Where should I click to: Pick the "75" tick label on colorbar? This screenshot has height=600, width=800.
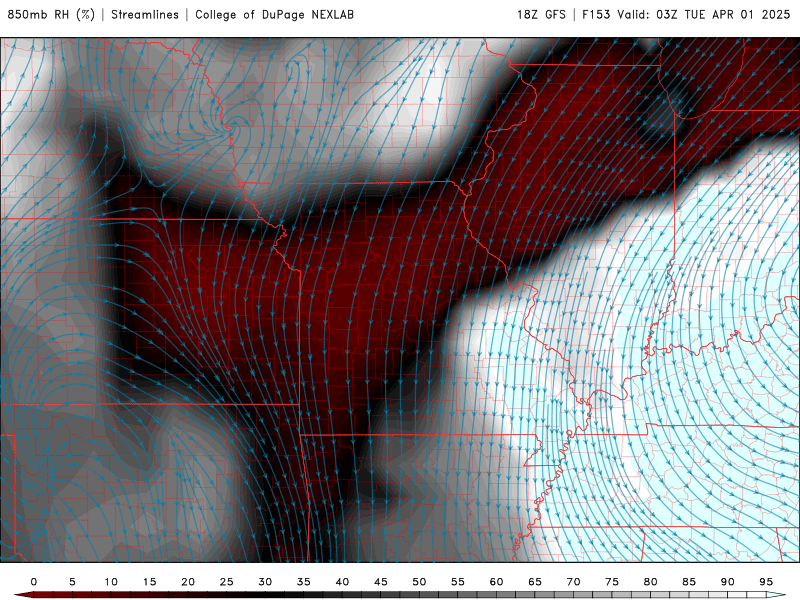[x=612, y=582]
